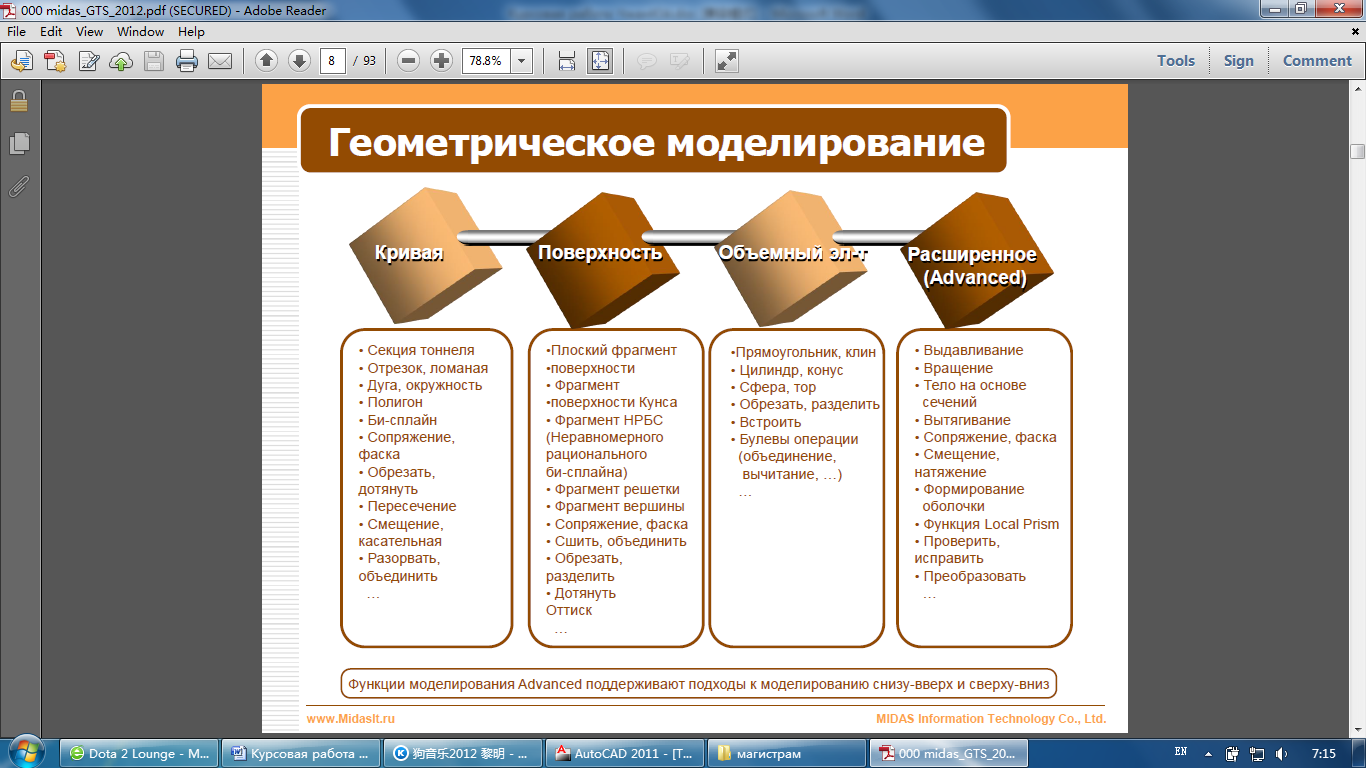Open the zoom percentage dropdown arrow
This screenshot has width=1366, height=768.
click(521, 61)
